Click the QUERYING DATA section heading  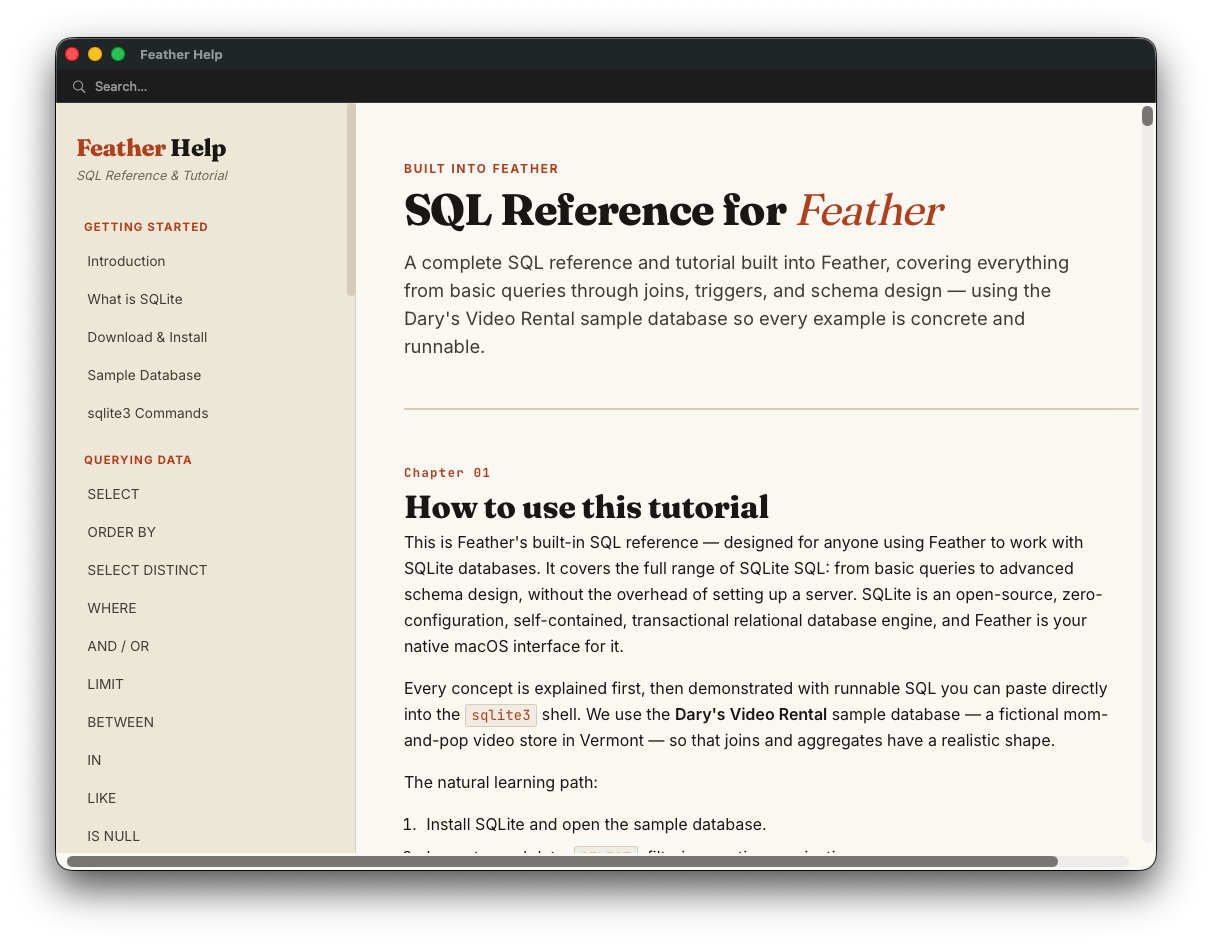[x=138, y=460]
